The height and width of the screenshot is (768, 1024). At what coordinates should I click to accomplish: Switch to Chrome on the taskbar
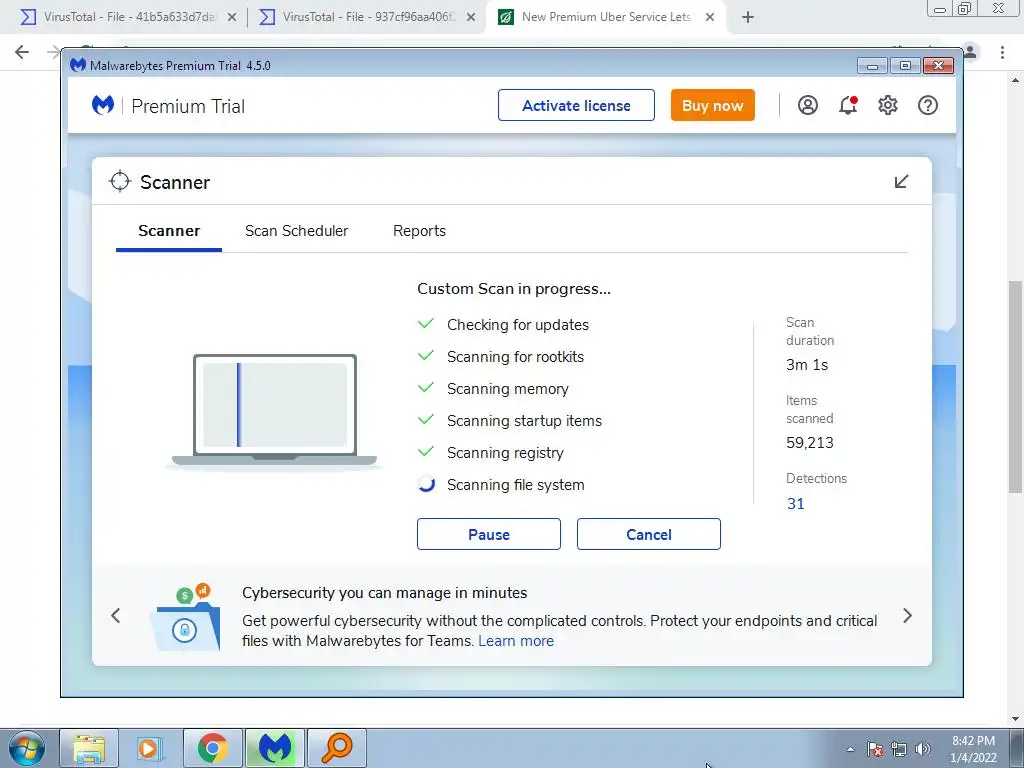point(212,748)
